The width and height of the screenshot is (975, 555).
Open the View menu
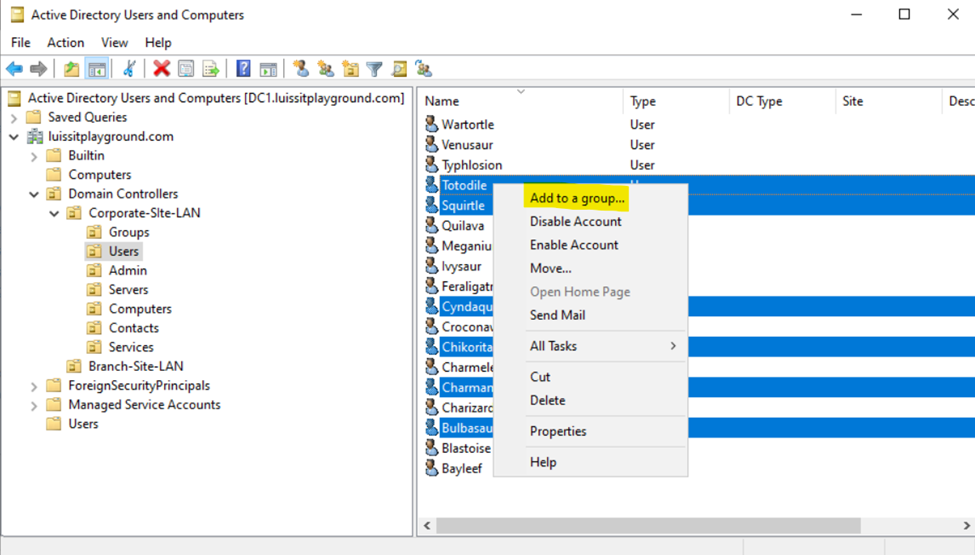114,42
